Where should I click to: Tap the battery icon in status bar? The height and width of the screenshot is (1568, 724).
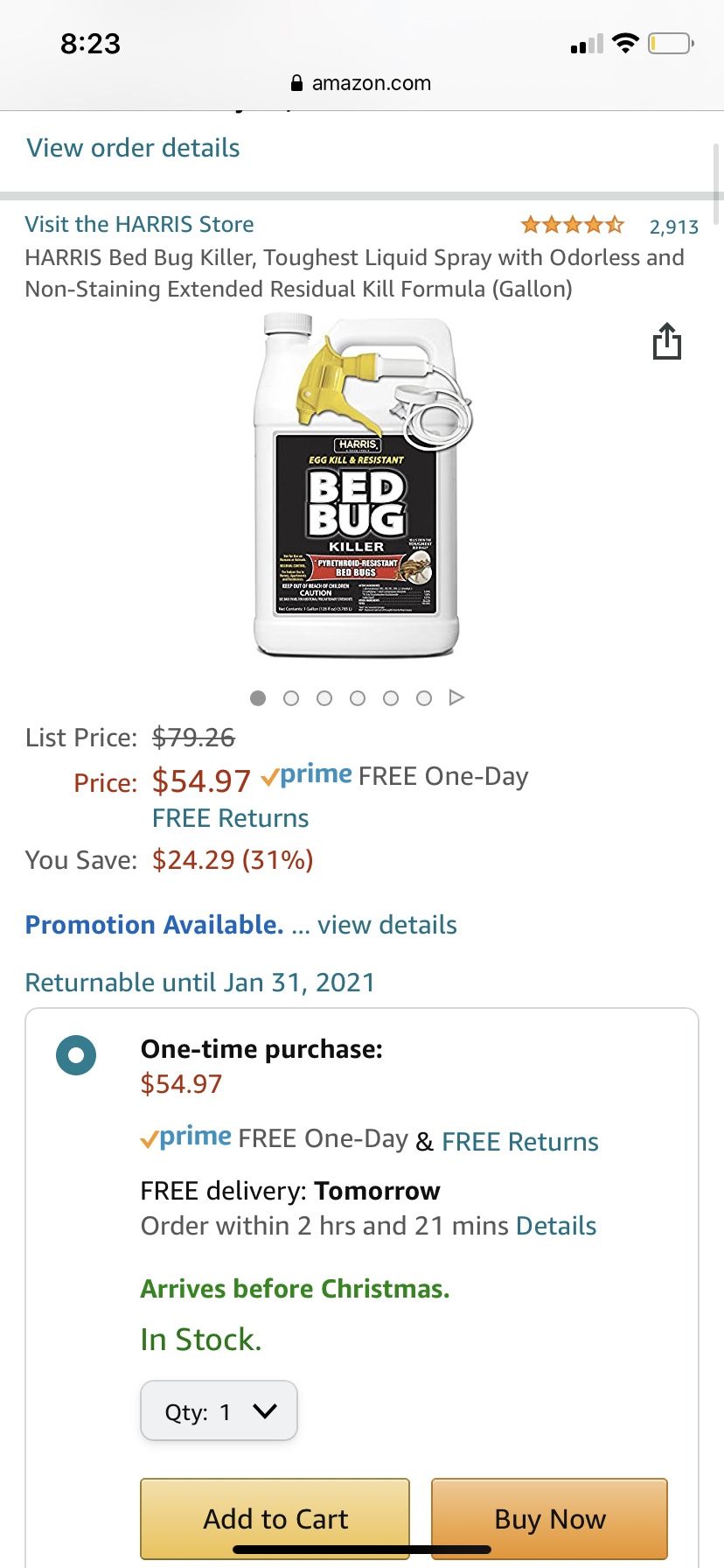click(670, 43)
